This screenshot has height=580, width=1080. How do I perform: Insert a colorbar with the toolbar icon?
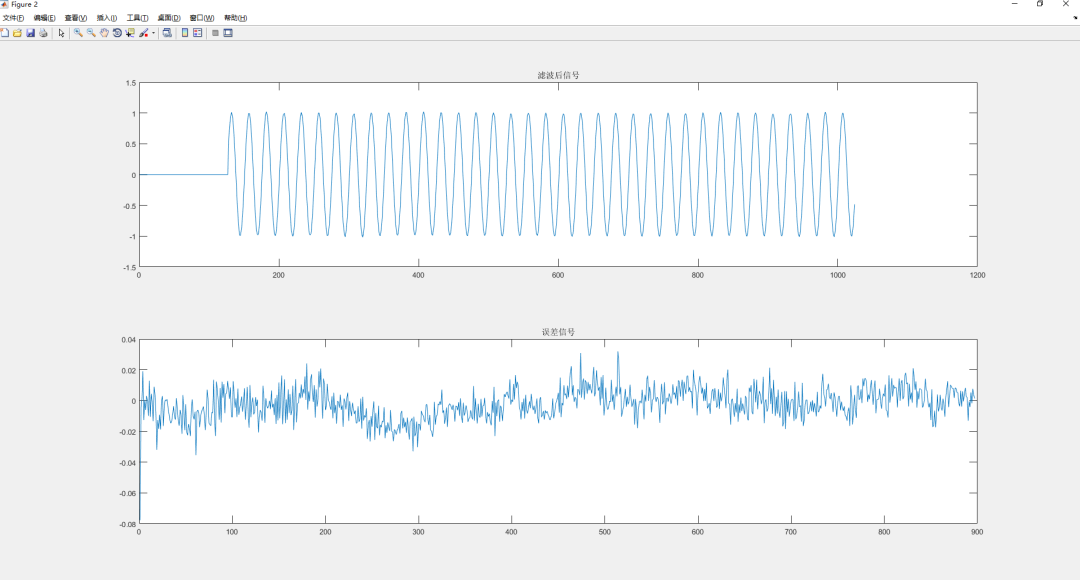185,32
